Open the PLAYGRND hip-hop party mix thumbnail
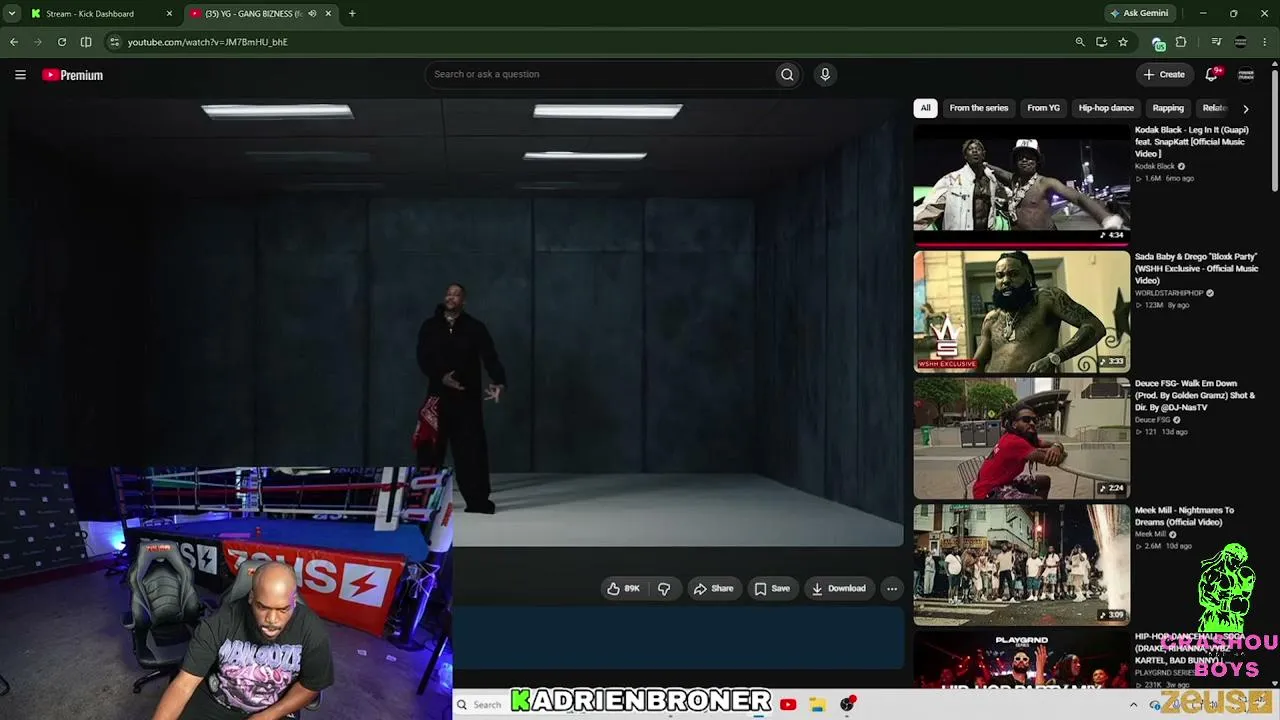This screenshot has width=1280, height=720. click(1021, 660)
